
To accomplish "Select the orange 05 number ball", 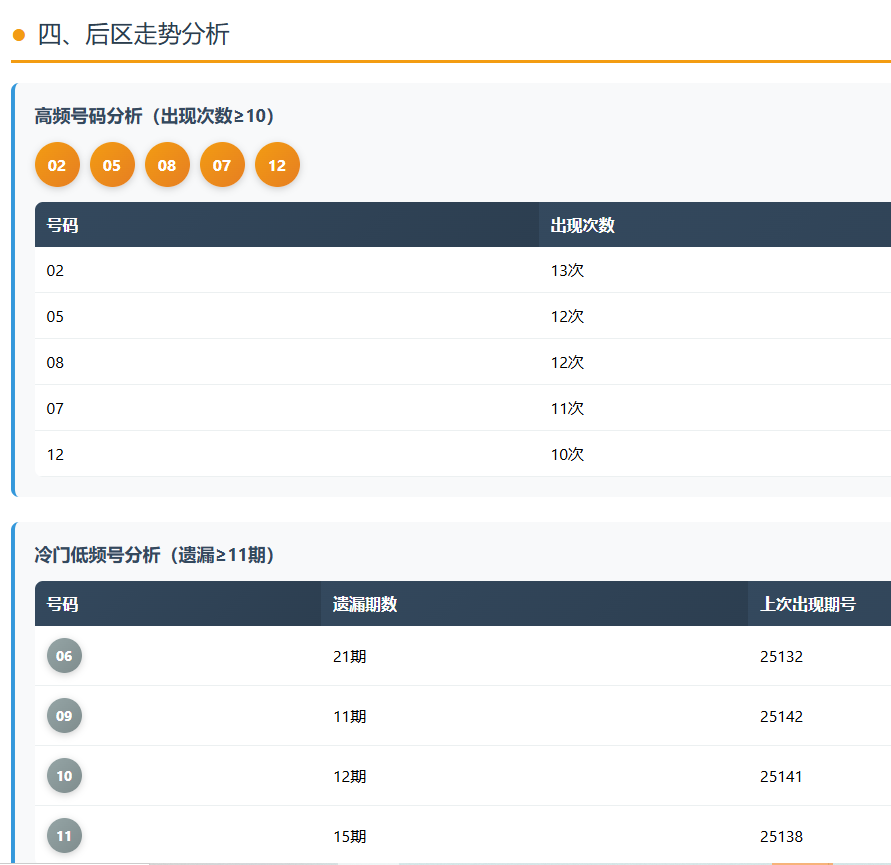I will point(112,165).
